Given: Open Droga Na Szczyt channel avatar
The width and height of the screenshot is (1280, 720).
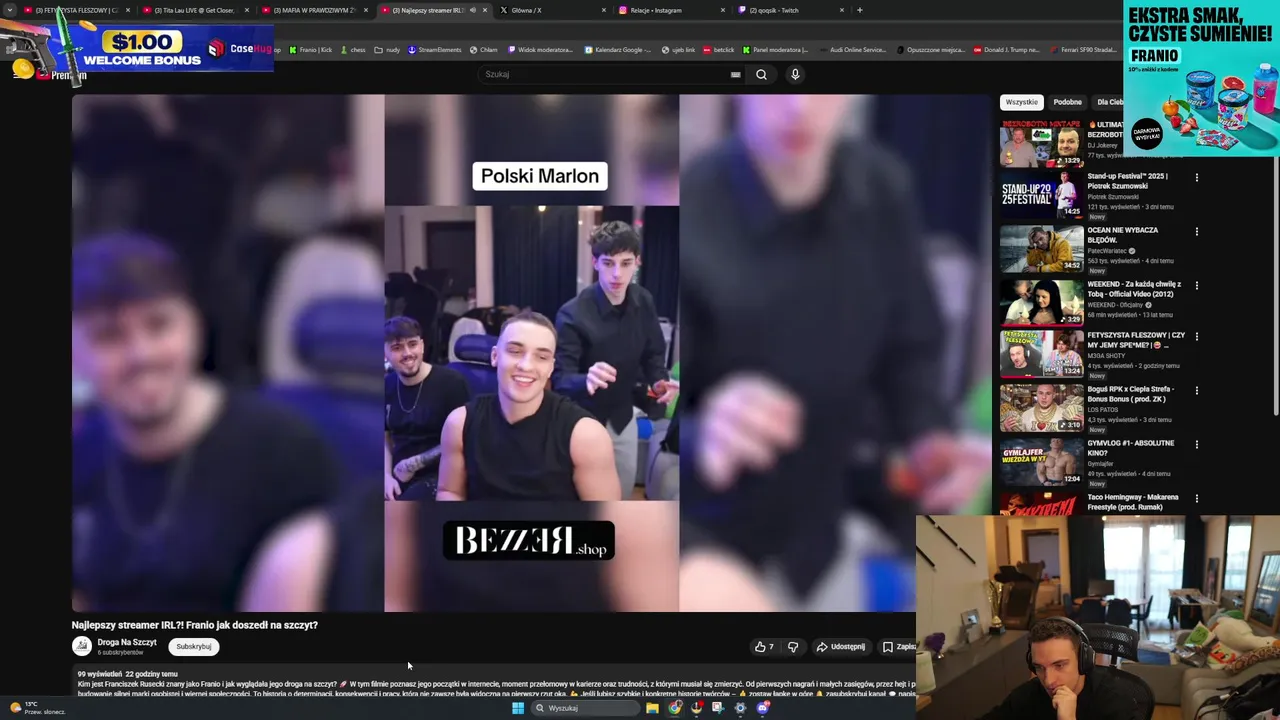Looking at the screenshot, I should pos(82,646).
